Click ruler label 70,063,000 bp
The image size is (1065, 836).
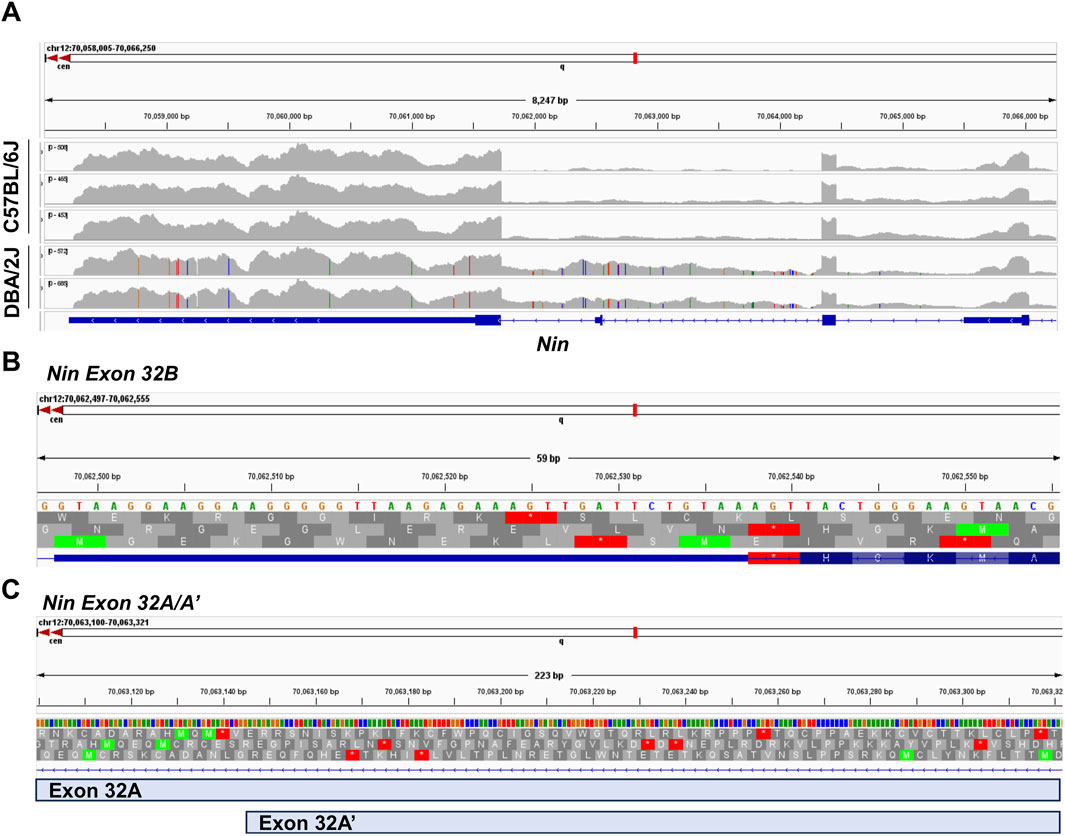[x=657, y=116]
